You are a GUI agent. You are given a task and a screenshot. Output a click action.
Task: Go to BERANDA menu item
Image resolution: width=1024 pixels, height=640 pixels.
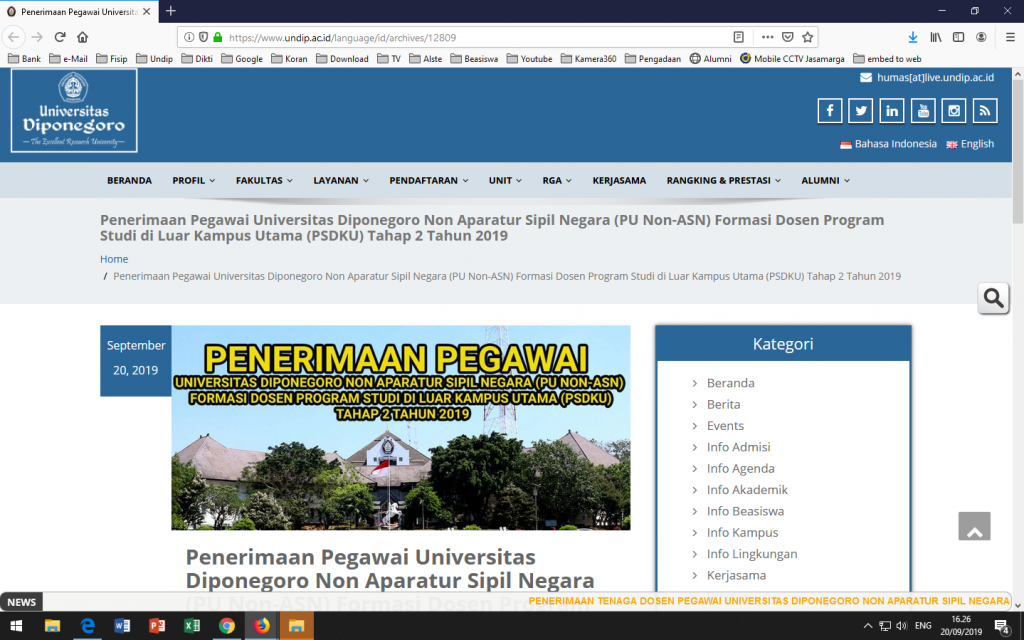click(x=129, y=181)
